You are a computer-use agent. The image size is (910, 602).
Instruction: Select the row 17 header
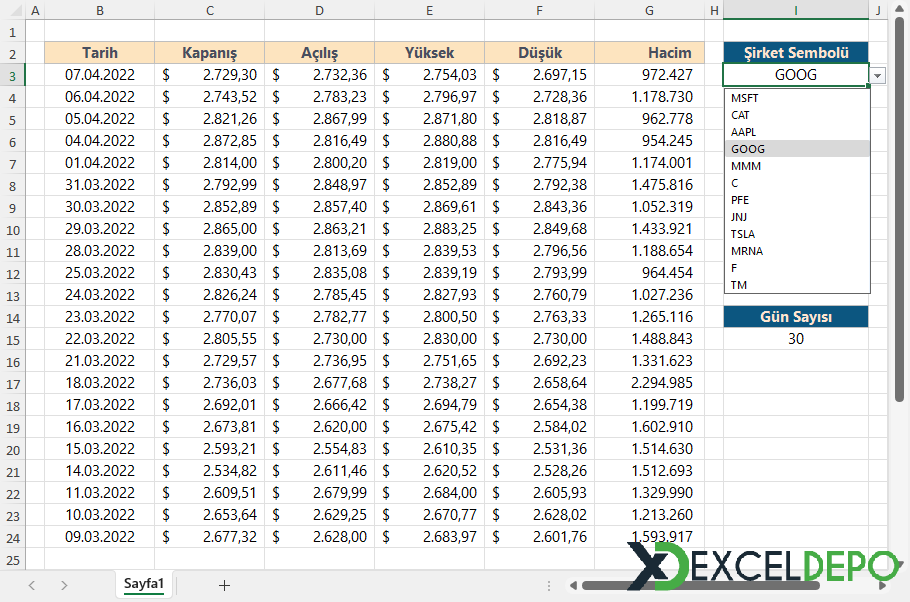pos(13,384)
